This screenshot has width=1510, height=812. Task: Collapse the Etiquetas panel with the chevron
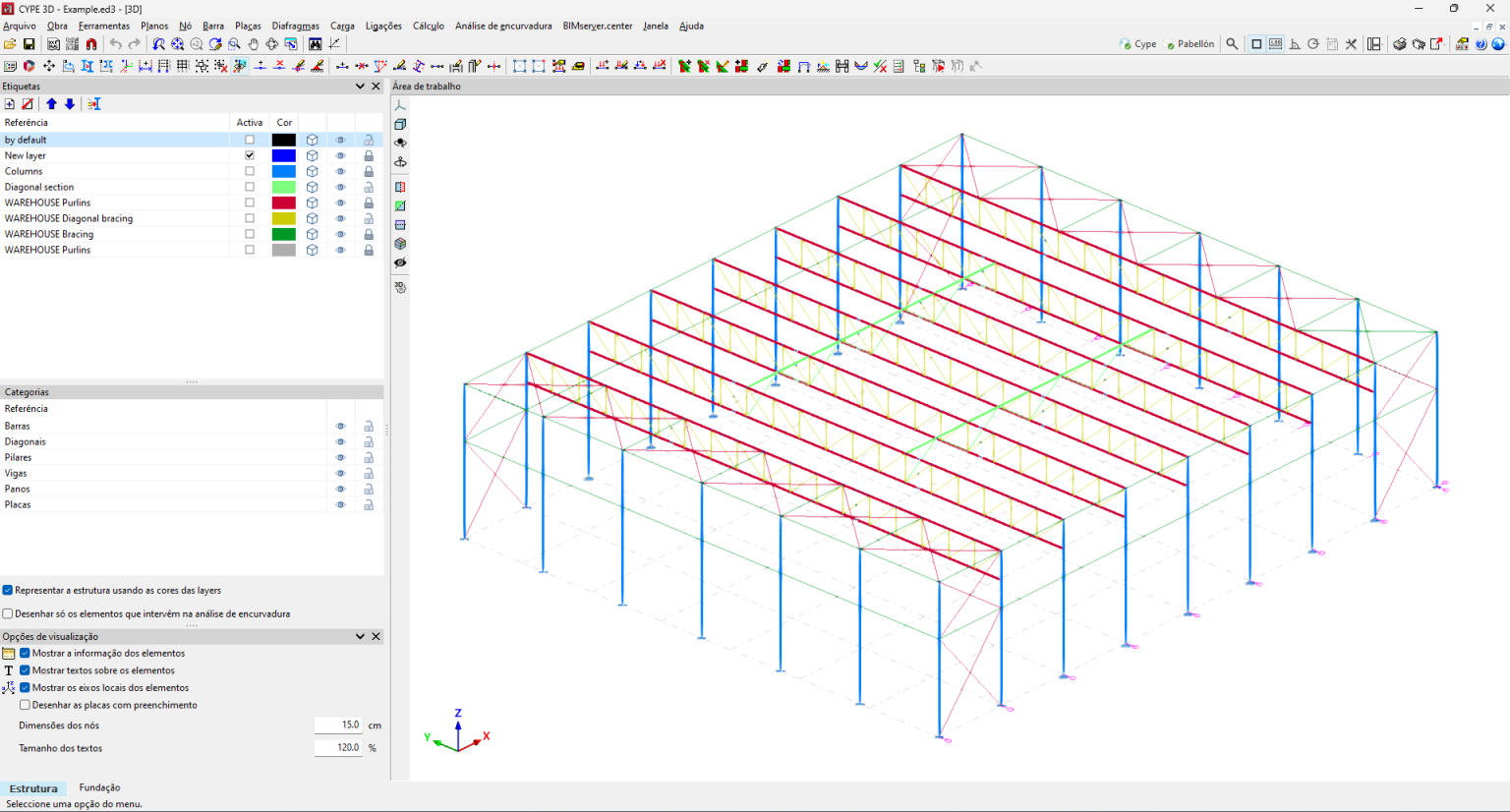(360, 87)
